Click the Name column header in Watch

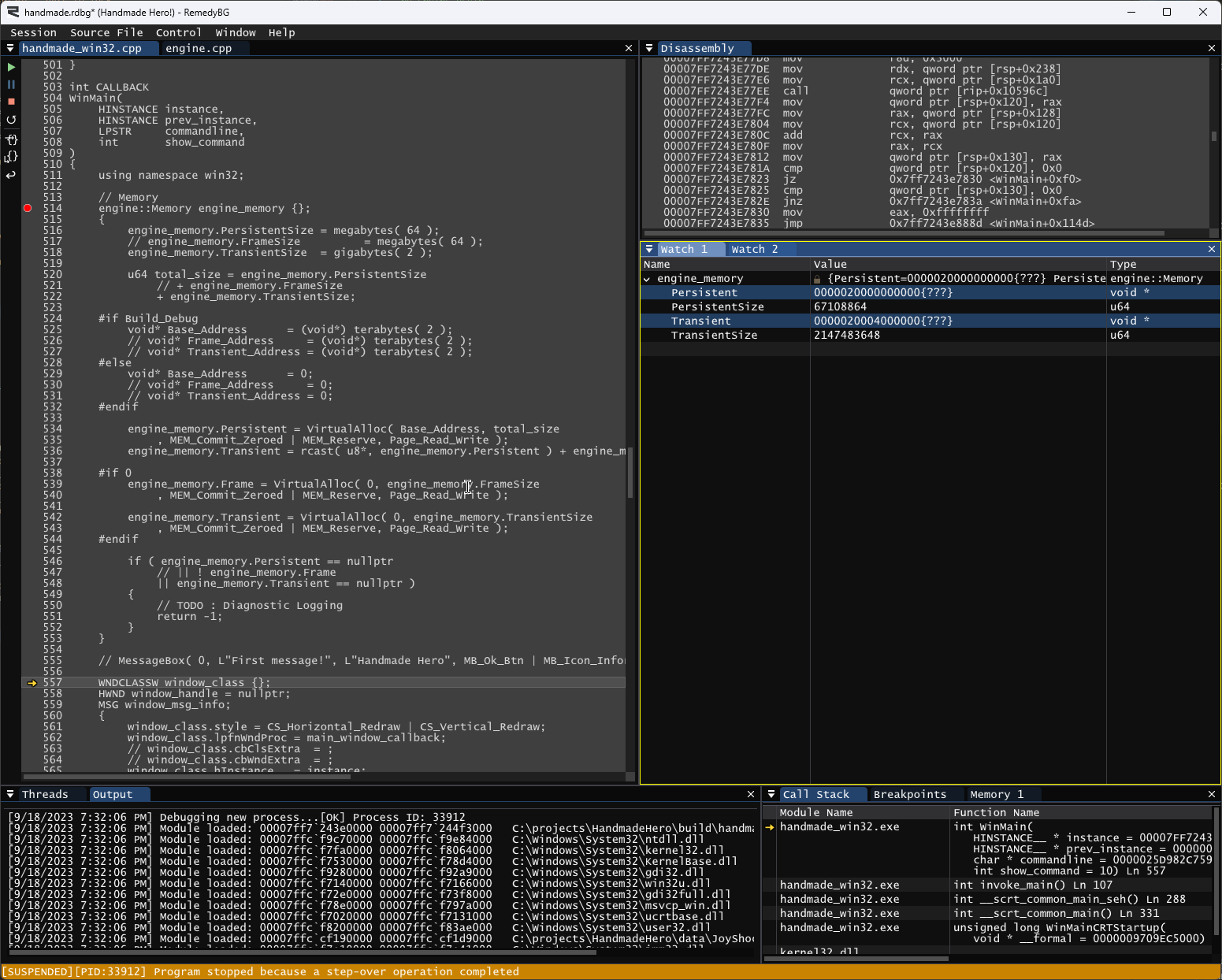pos(725,265)
